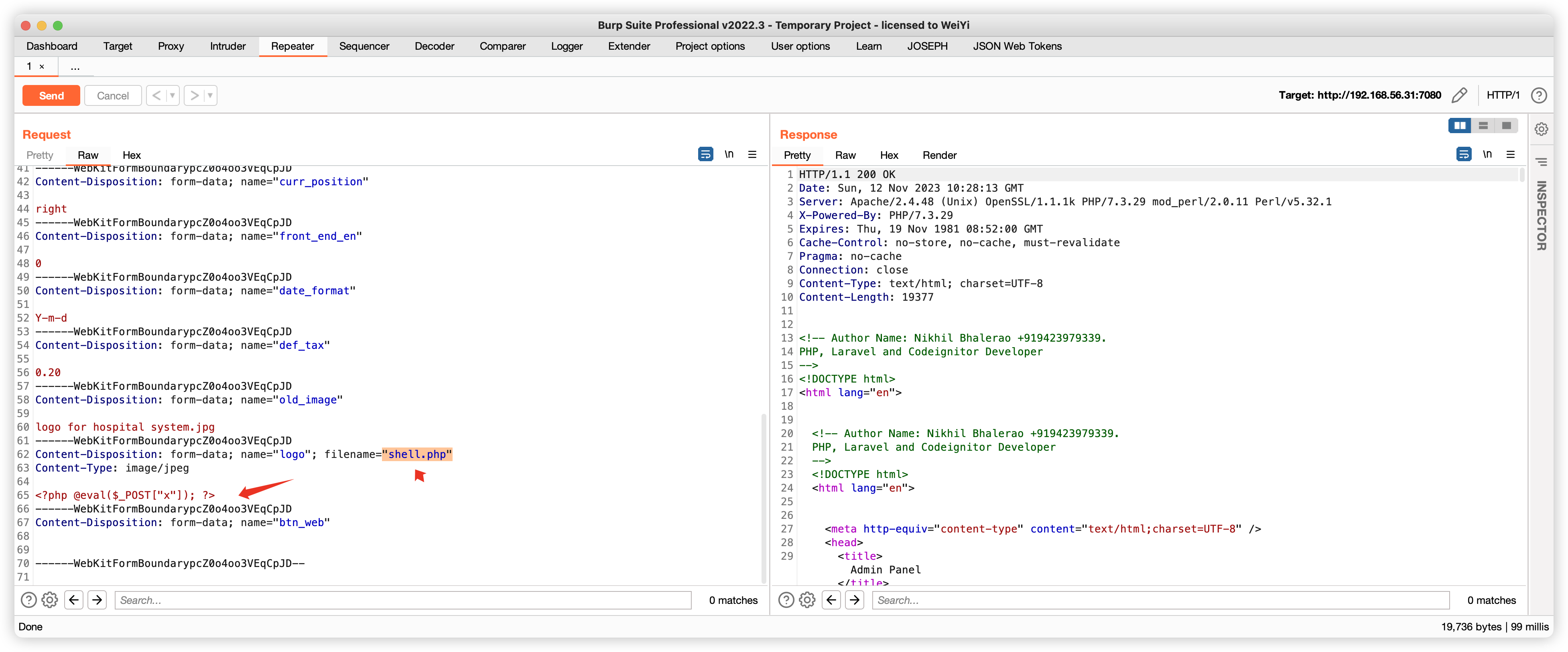Click the orange Send button
This screenshot has width=1568, height=652.
[x=51, y=95]
